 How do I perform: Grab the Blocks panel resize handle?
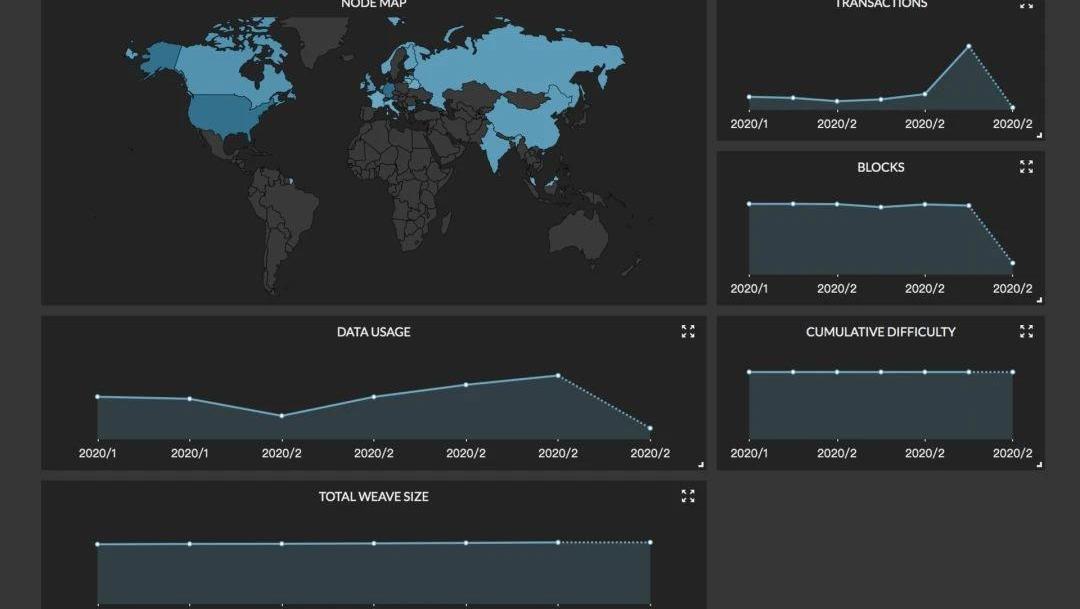1039,299
